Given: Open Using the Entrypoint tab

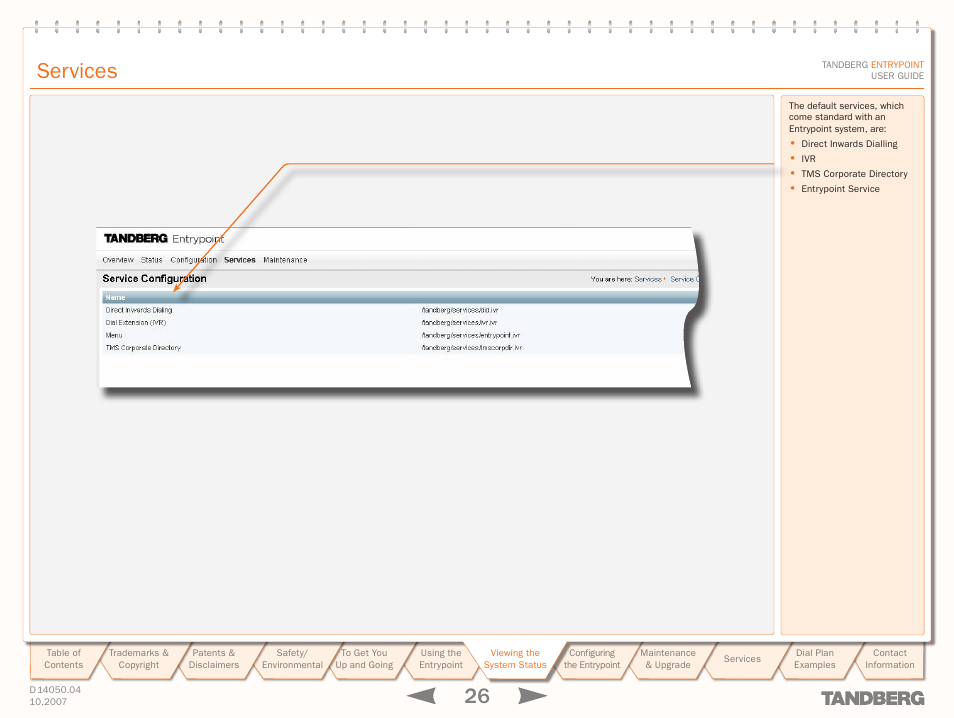Looking at the screenshot, I should pyautogui.click(x=440, y=659).
